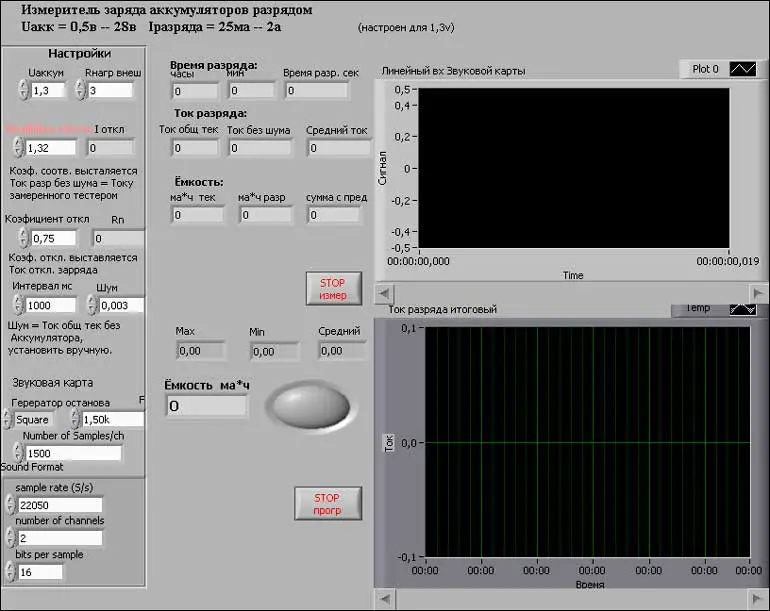Click the Коэфициент откл stepper arrows
Viewport: 770px width, 611px height.
[x=23, y=238]
